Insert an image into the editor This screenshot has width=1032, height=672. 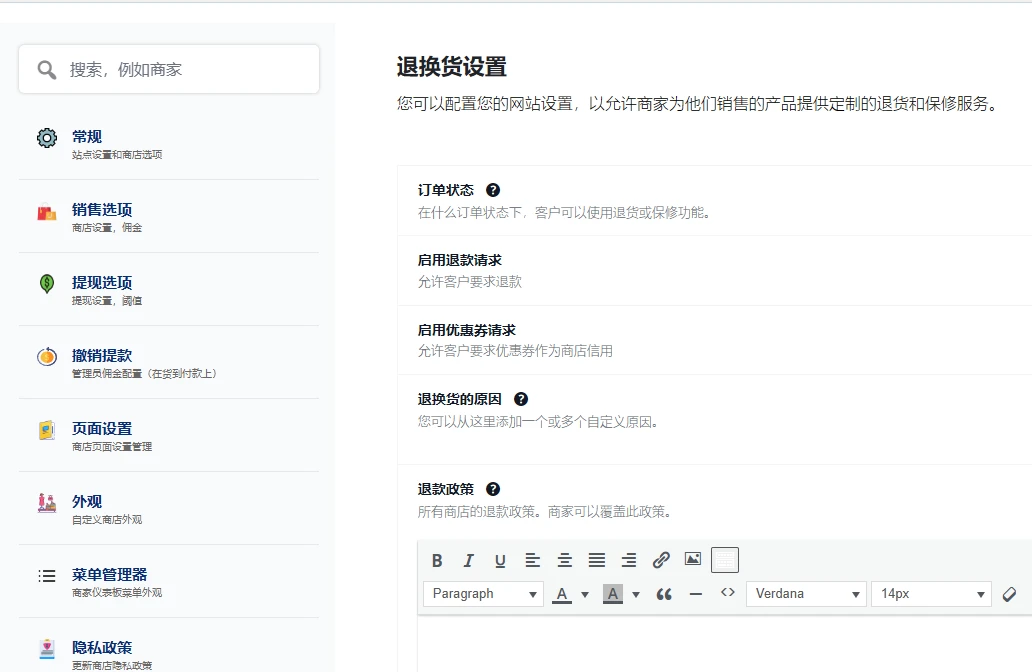(x=692, y=559)
